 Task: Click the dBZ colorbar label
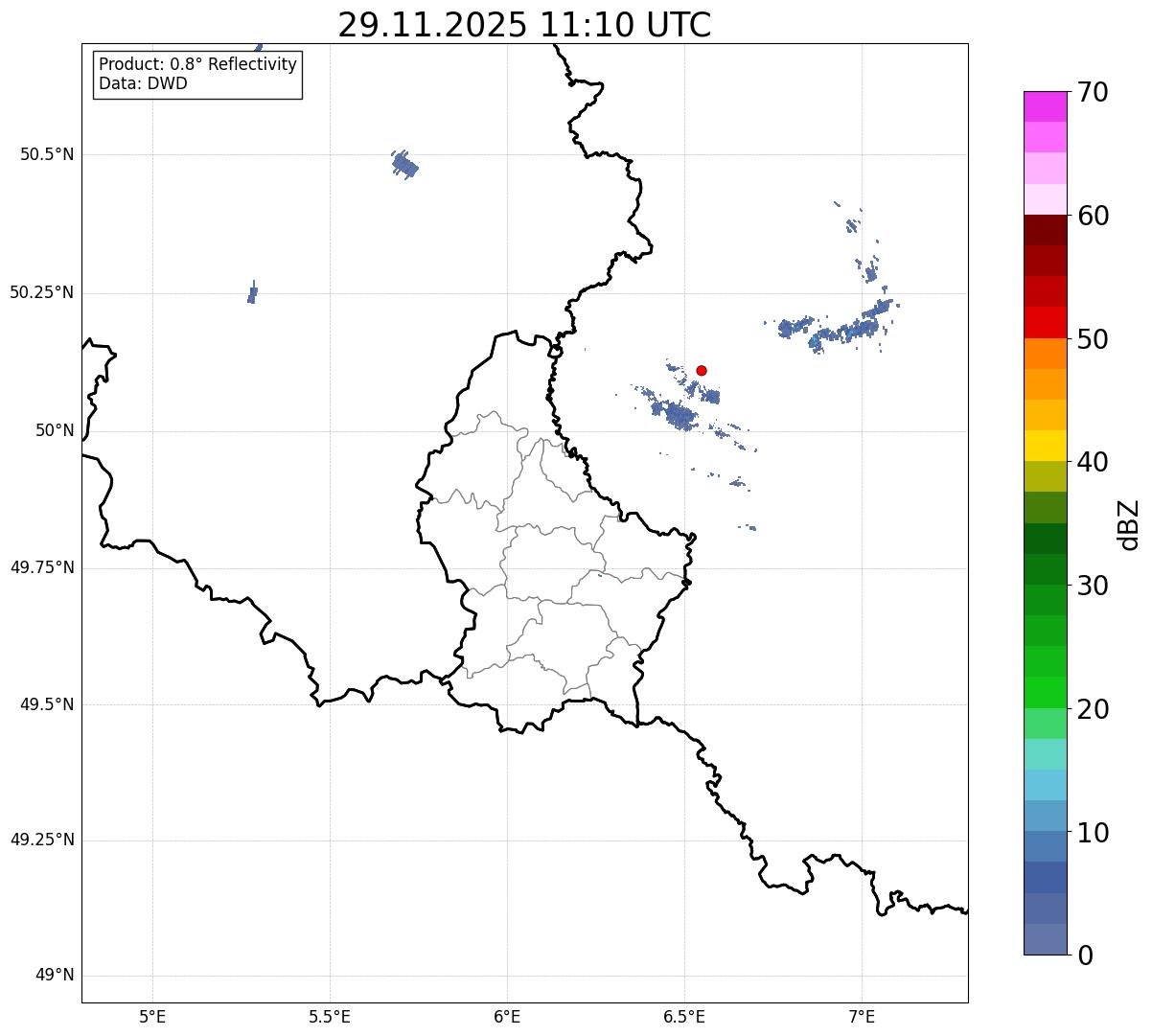1129,524
